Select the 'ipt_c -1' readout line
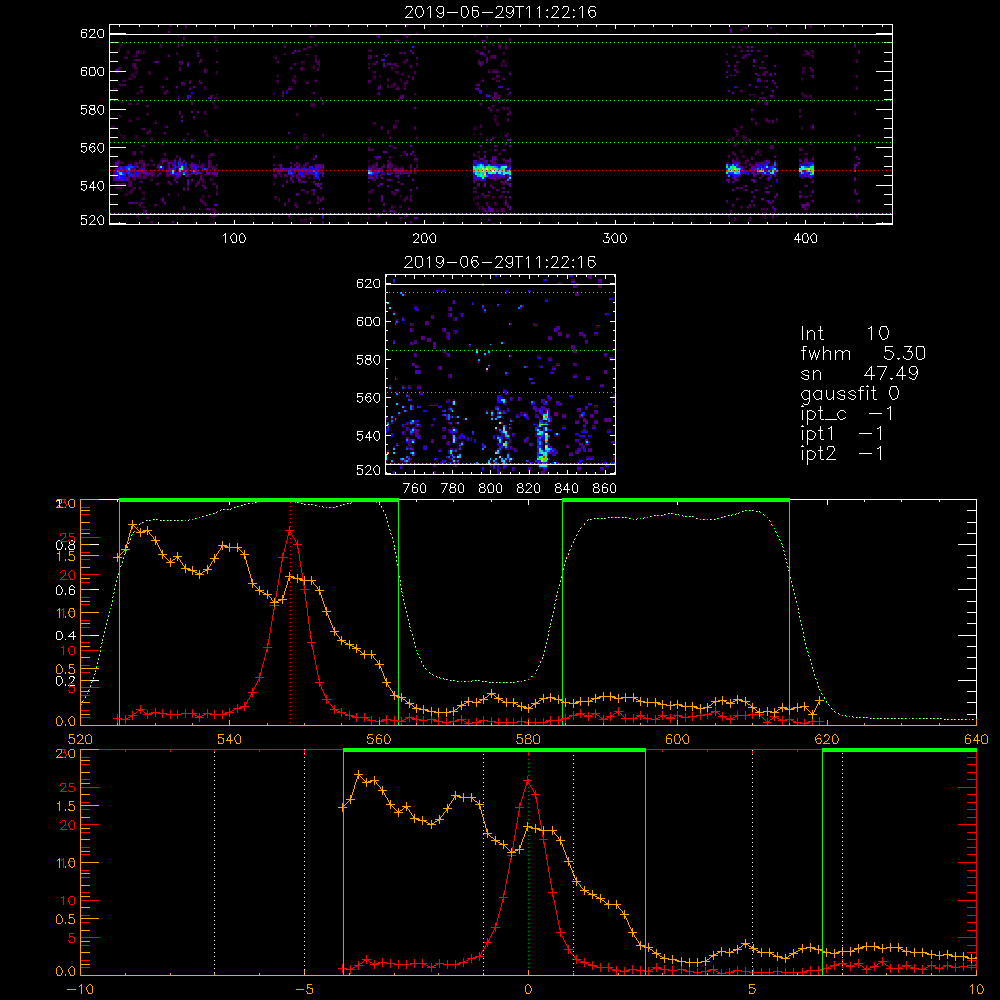The width and height of the screenshot is (1000, 1000). click(846, 414)
